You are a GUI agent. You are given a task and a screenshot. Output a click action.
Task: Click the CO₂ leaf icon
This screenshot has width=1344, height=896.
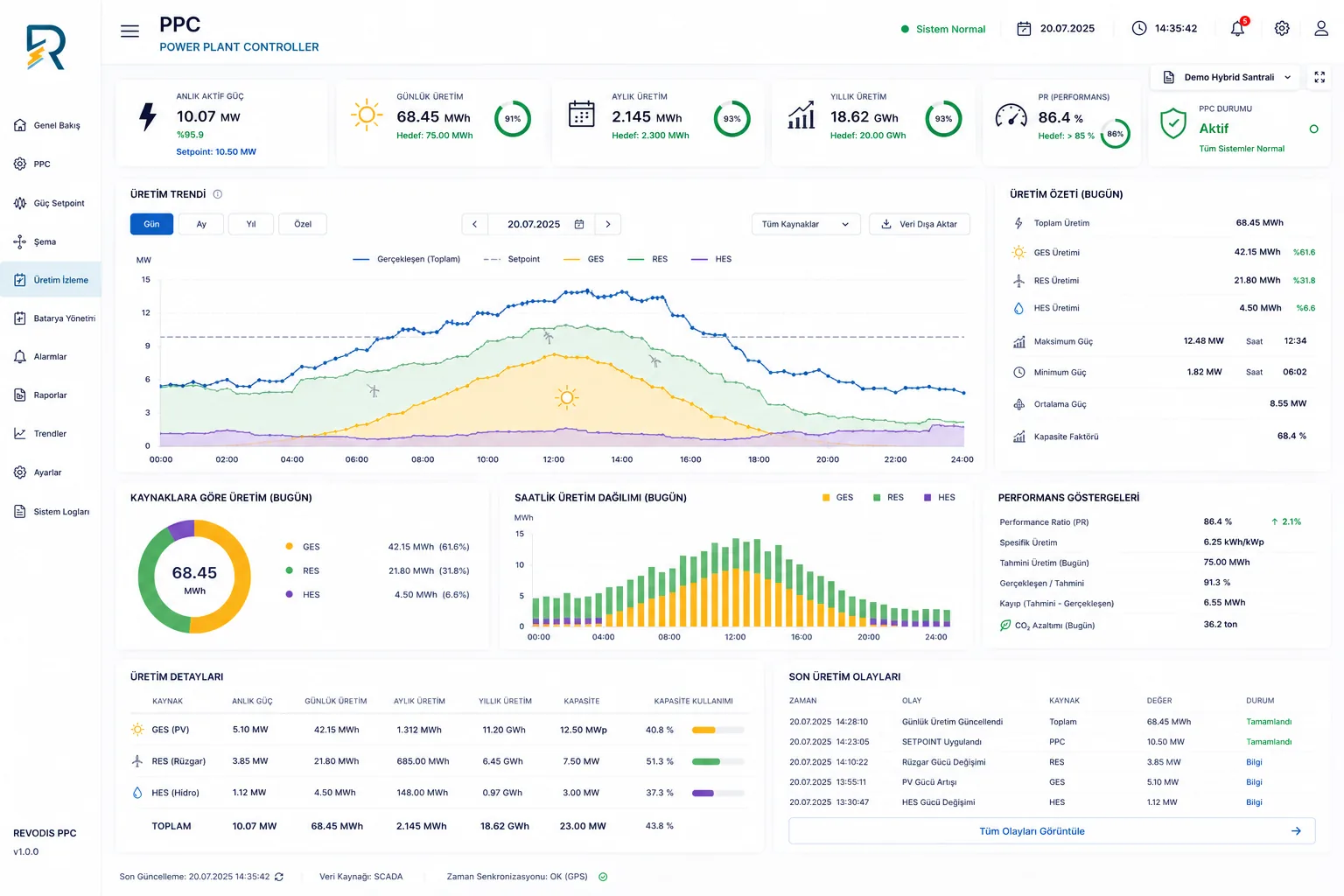pyautogui.click(x=1005, y=625)
